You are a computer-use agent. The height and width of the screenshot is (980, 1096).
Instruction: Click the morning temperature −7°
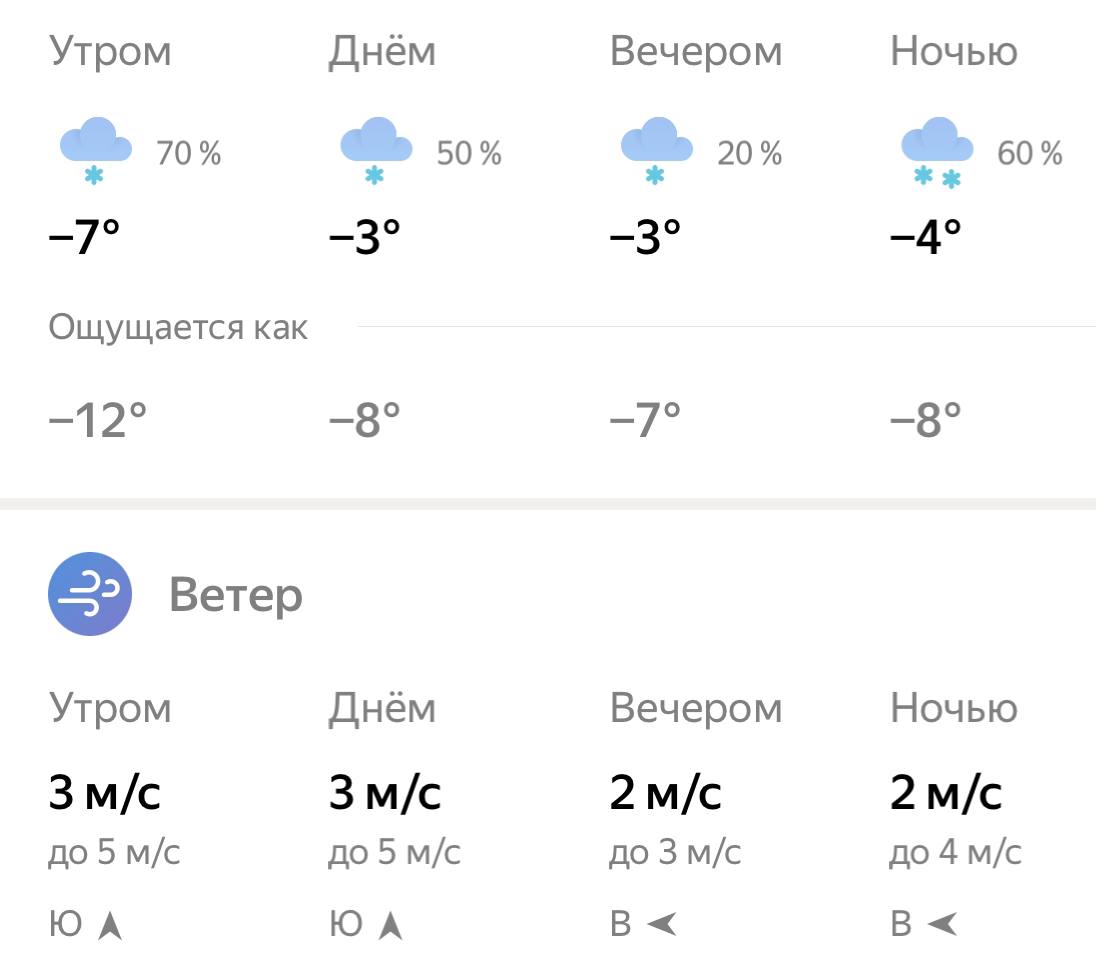tap(84, 238)
